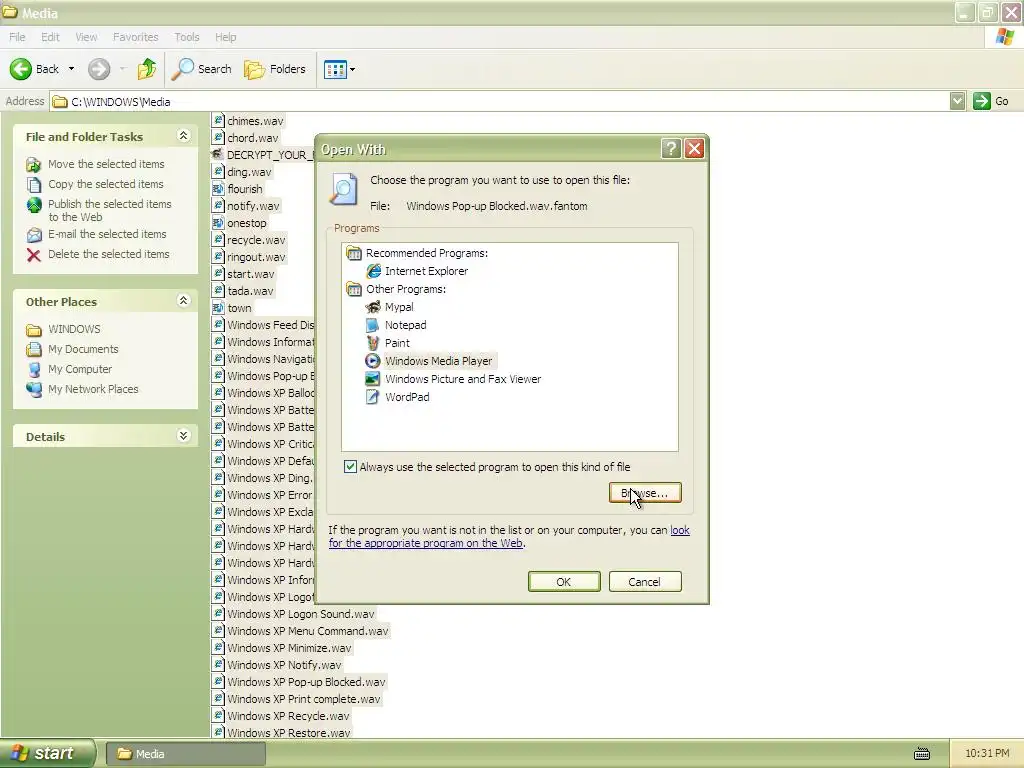The height and width of the screenshot is (768, 1024).
Task: Select the tada.wav file
Action: point(243,291)
